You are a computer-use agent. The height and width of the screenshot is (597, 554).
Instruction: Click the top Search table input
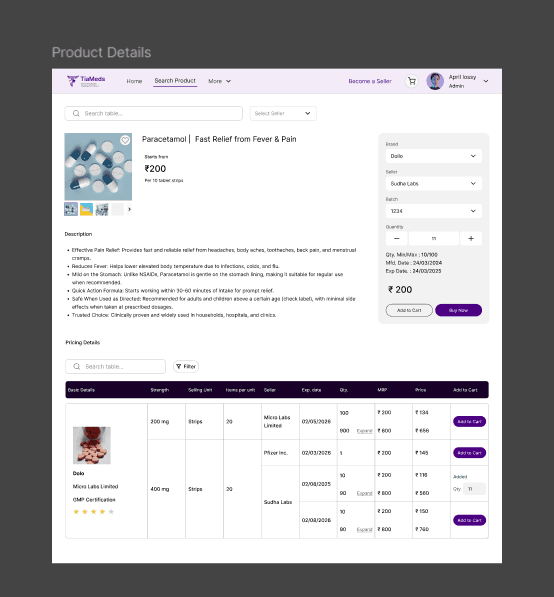pos(153,113)
